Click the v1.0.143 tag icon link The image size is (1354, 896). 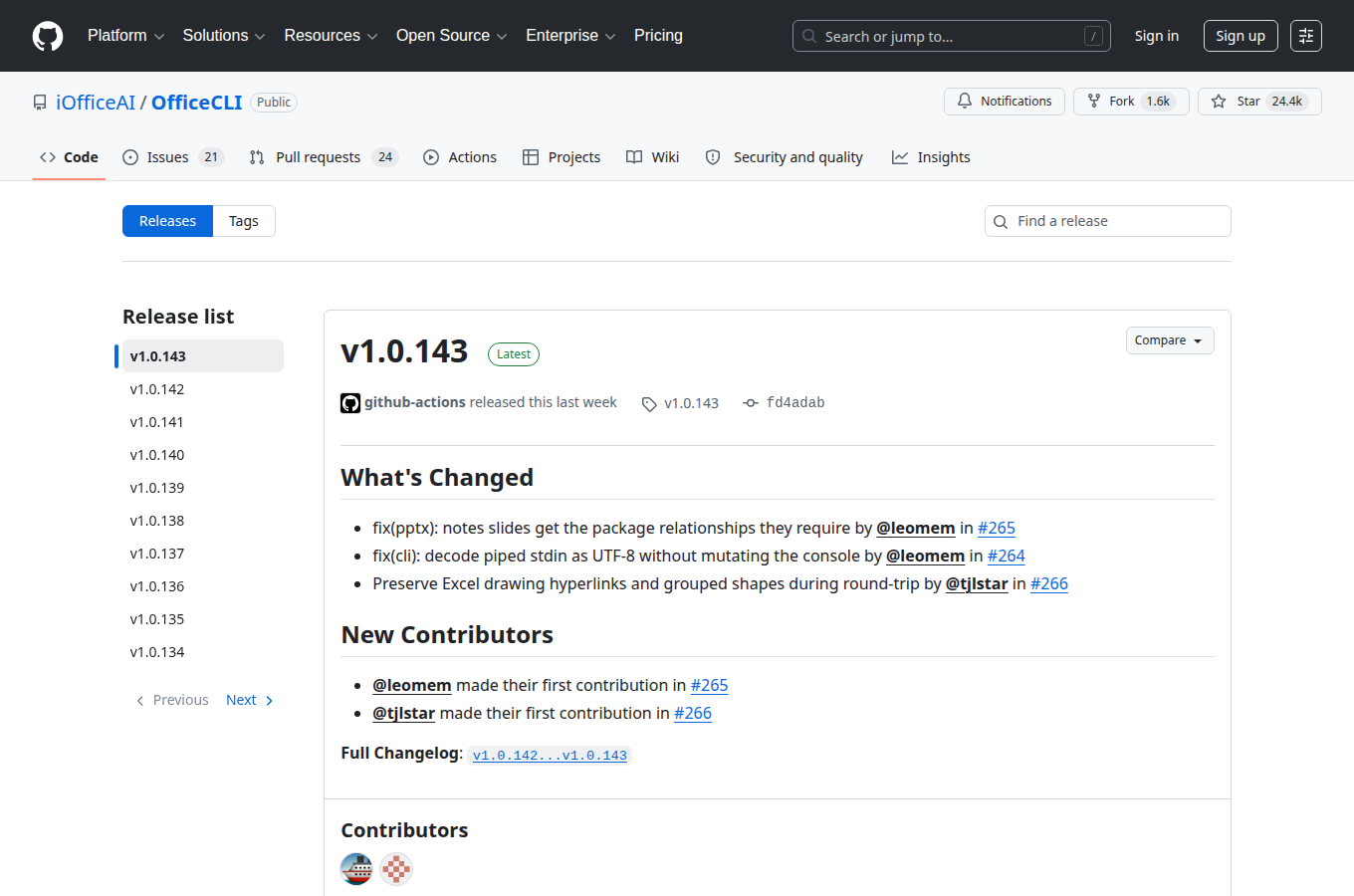coord(680,403)
